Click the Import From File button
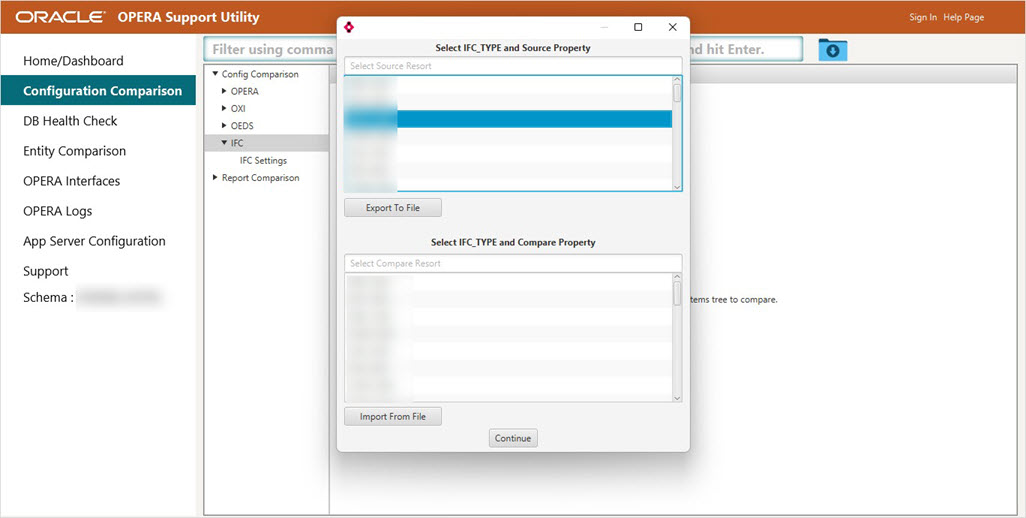 (393, 417)
